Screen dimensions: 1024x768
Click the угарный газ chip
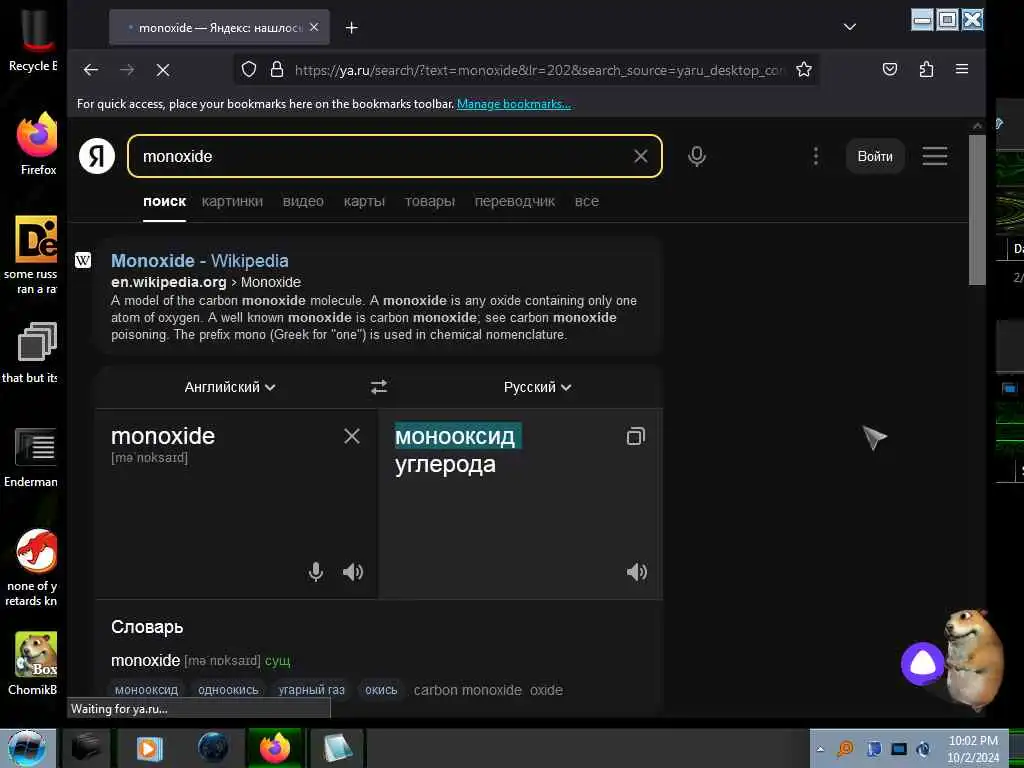click(x=312, y=690)
